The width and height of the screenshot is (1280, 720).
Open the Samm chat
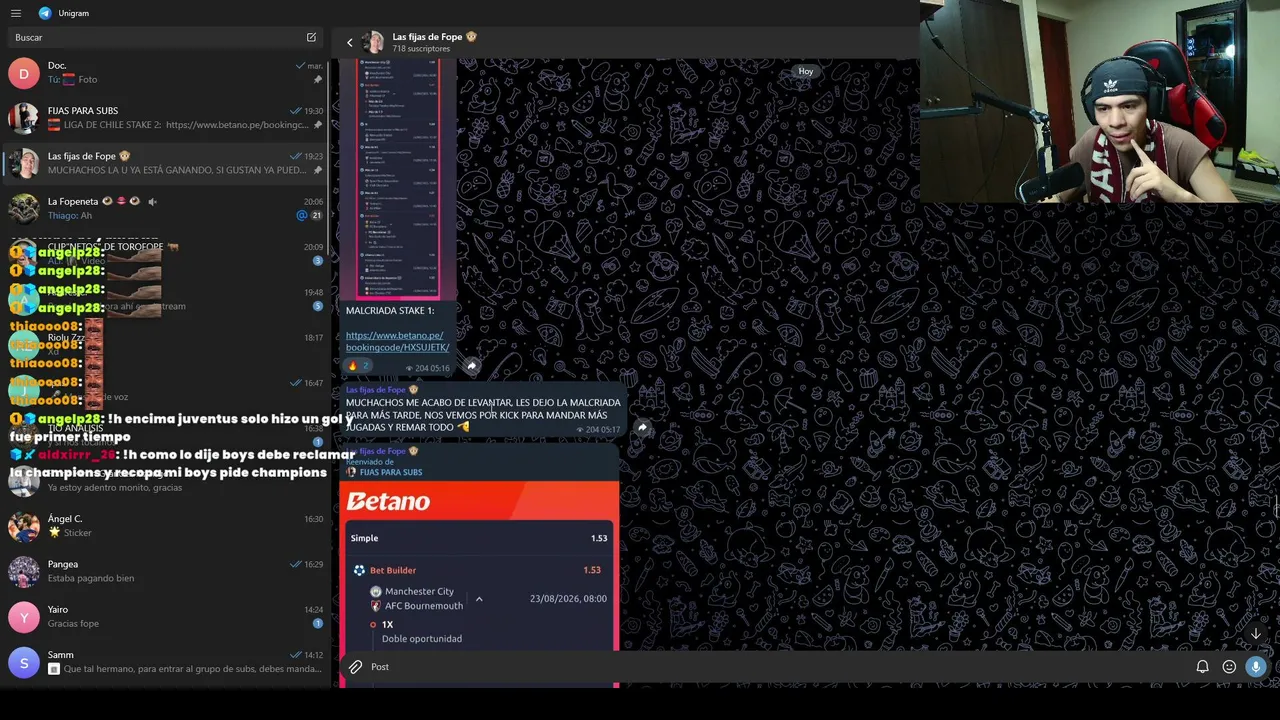pos(165,662)
